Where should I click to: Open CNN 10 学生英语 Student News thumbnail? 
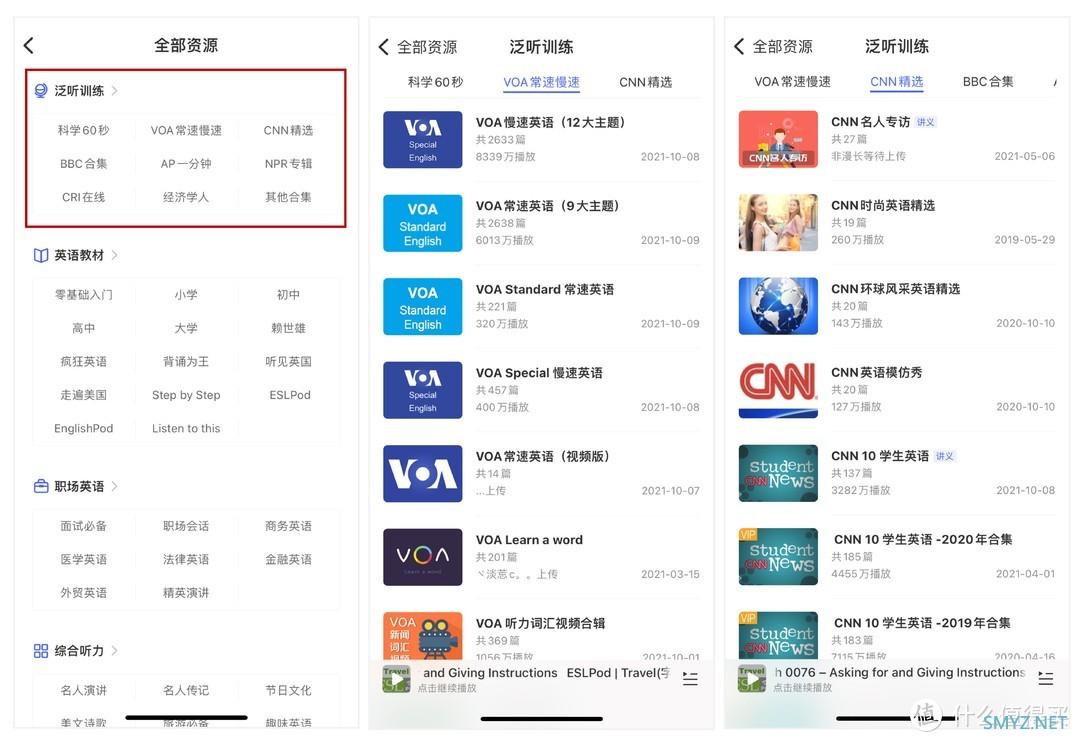tap(778, 473)
